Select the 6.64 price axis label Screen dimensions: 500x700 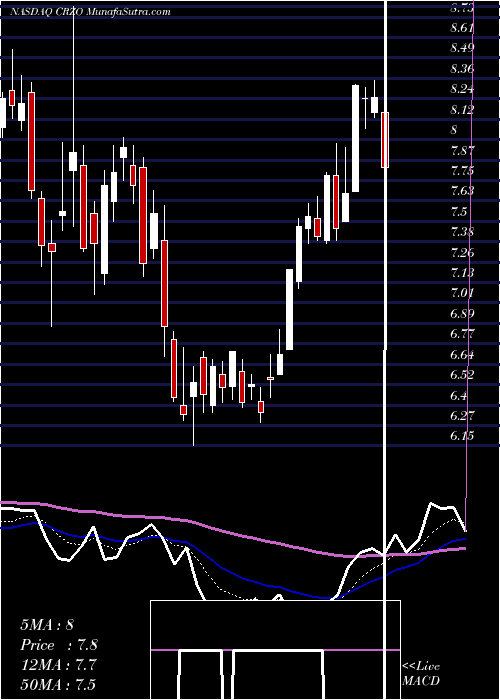click(462, 355)
